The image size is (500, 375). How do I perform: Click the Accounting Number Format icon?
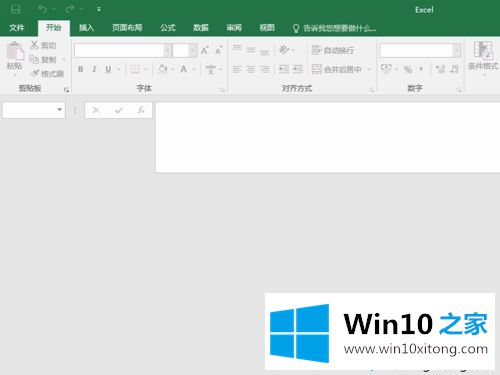[386, 69]
